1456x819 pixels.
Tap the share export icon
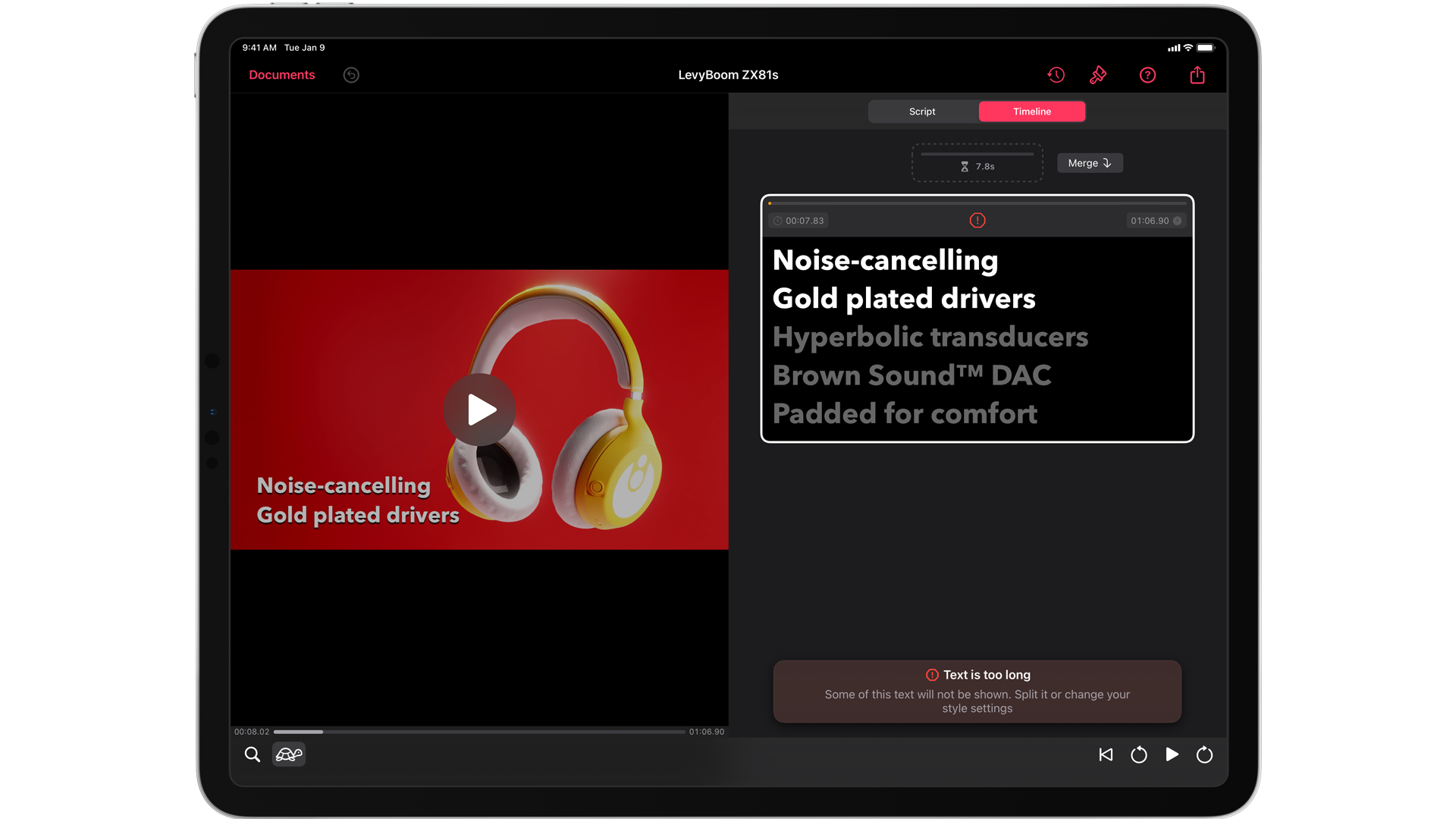[x=1197, y=74]
